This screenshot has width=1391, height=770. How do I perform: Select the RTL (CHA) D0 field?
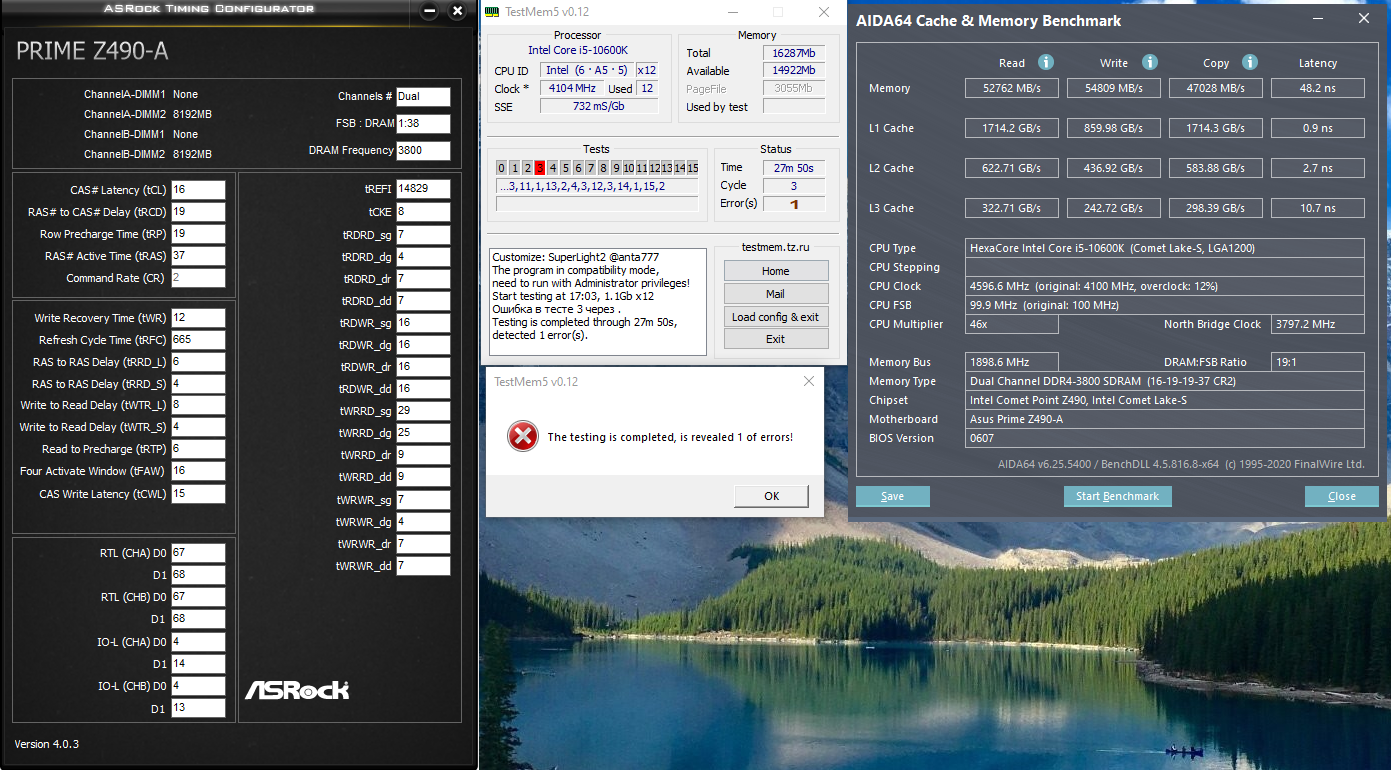click(x=198, y=553)
